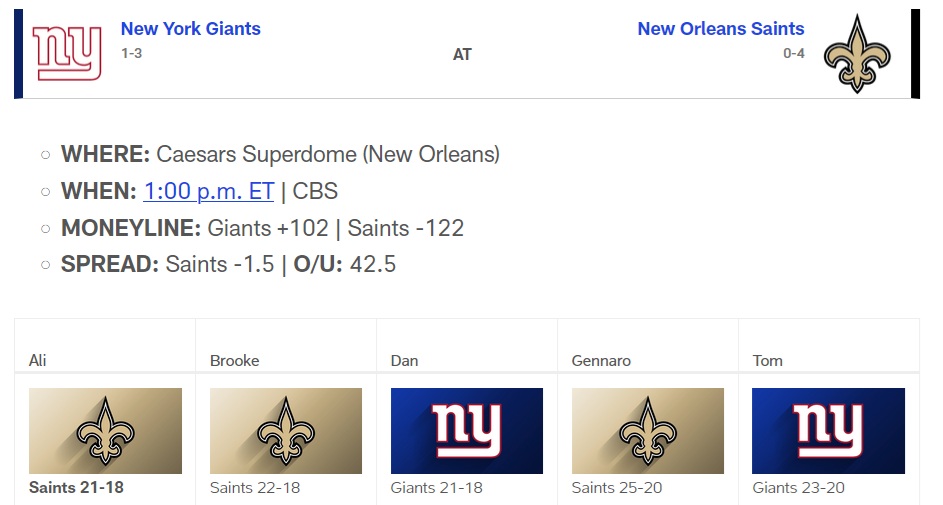
Task: Click the Ali column header
Action: pos(38,360)
